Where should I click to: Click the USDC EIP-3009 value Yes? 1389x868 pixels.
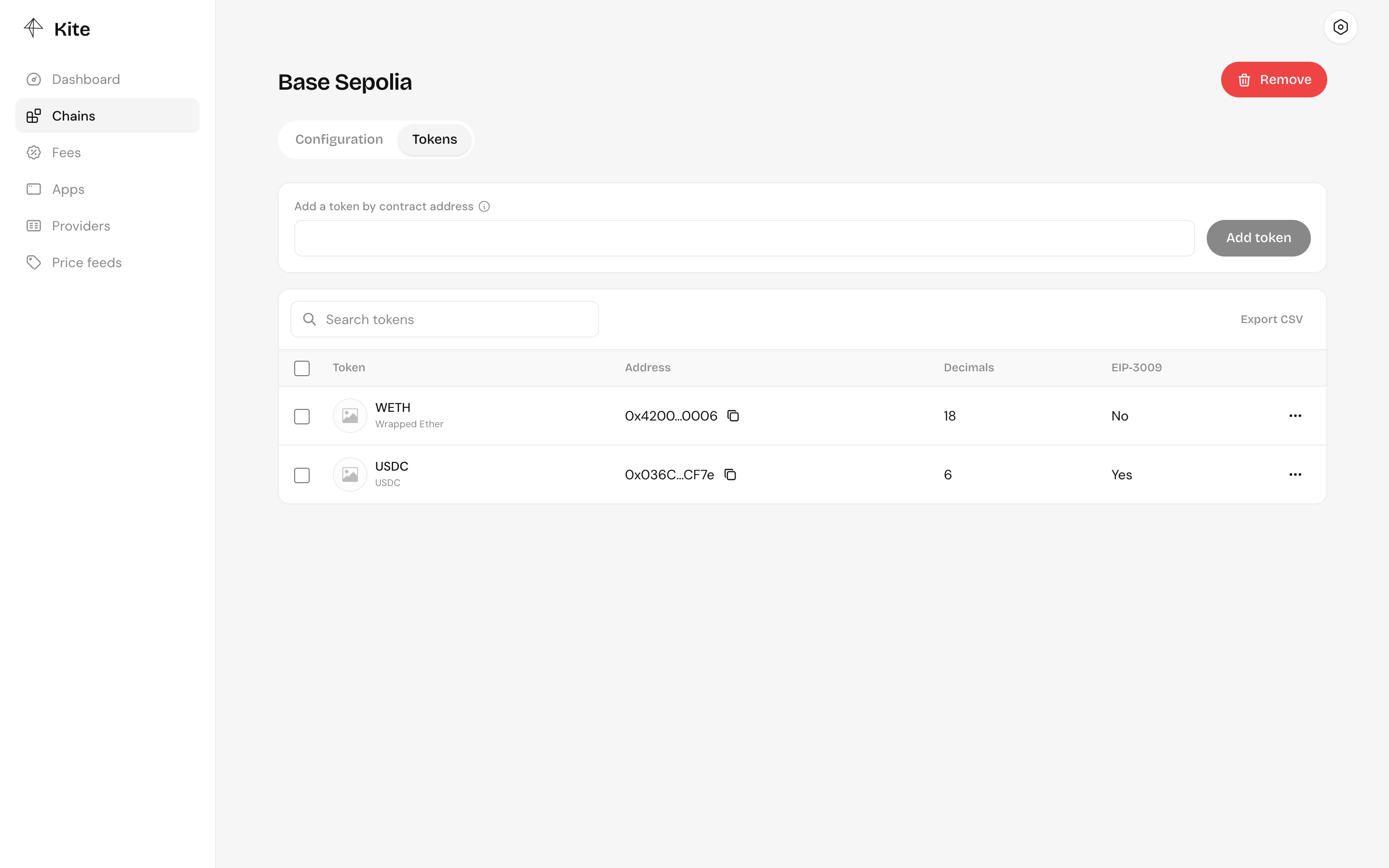click(1121, 475)
